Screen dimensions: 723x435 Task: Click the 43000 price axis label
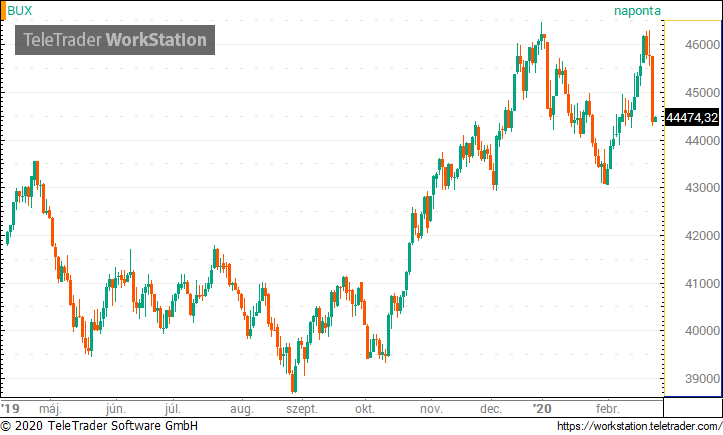(x=702, y=188)
